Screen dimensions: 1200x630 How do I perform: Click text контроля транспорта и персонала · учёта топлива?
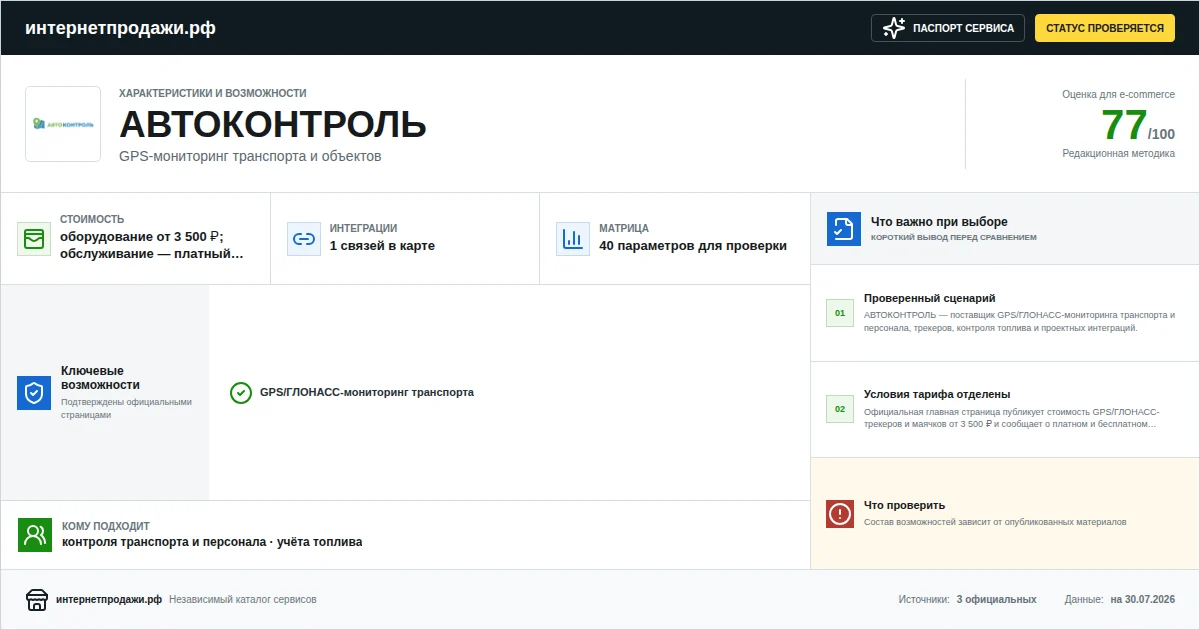[212, 542]
